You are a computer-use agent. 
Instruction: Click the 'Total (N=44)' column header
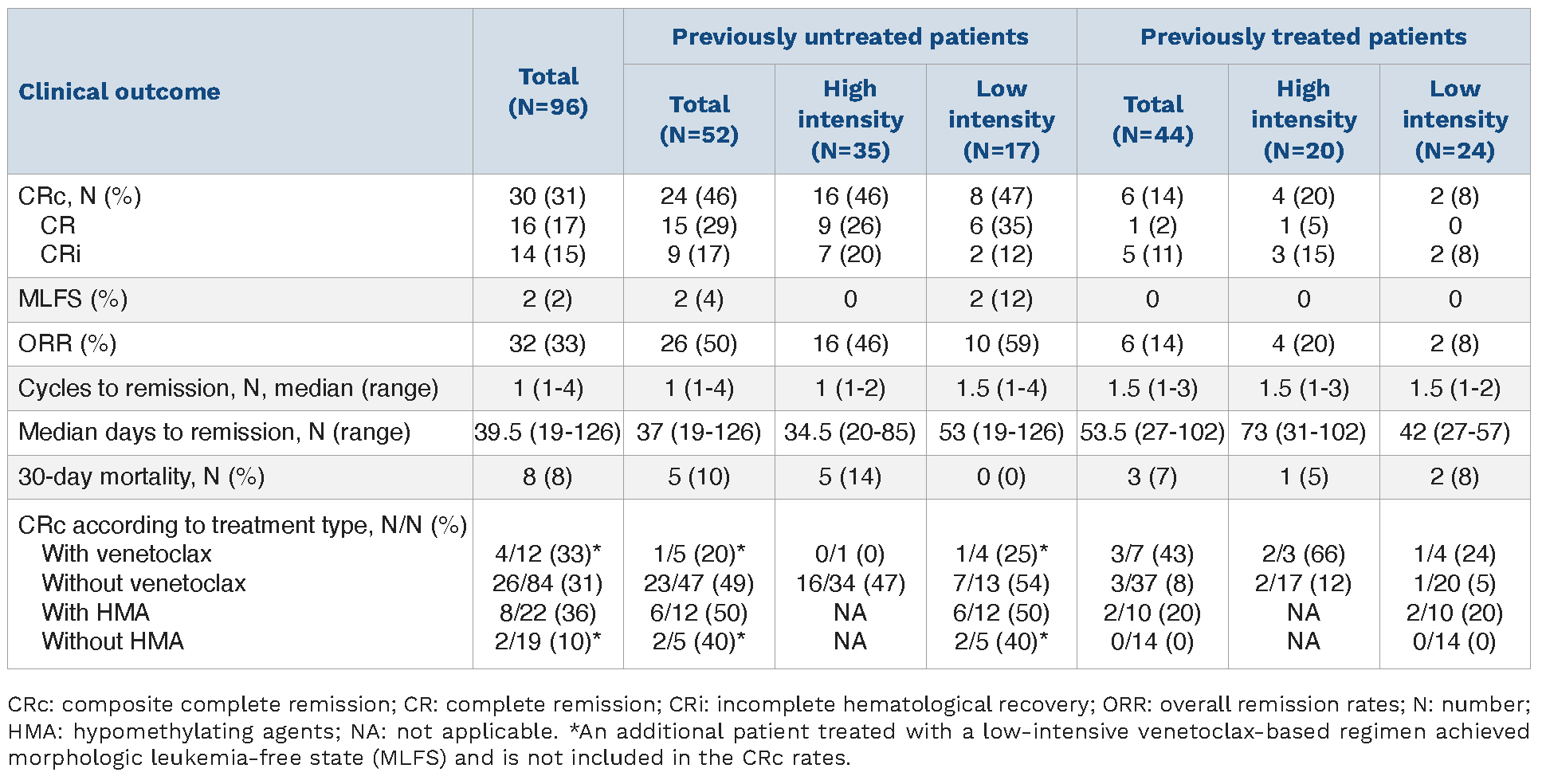[1152, 120]
